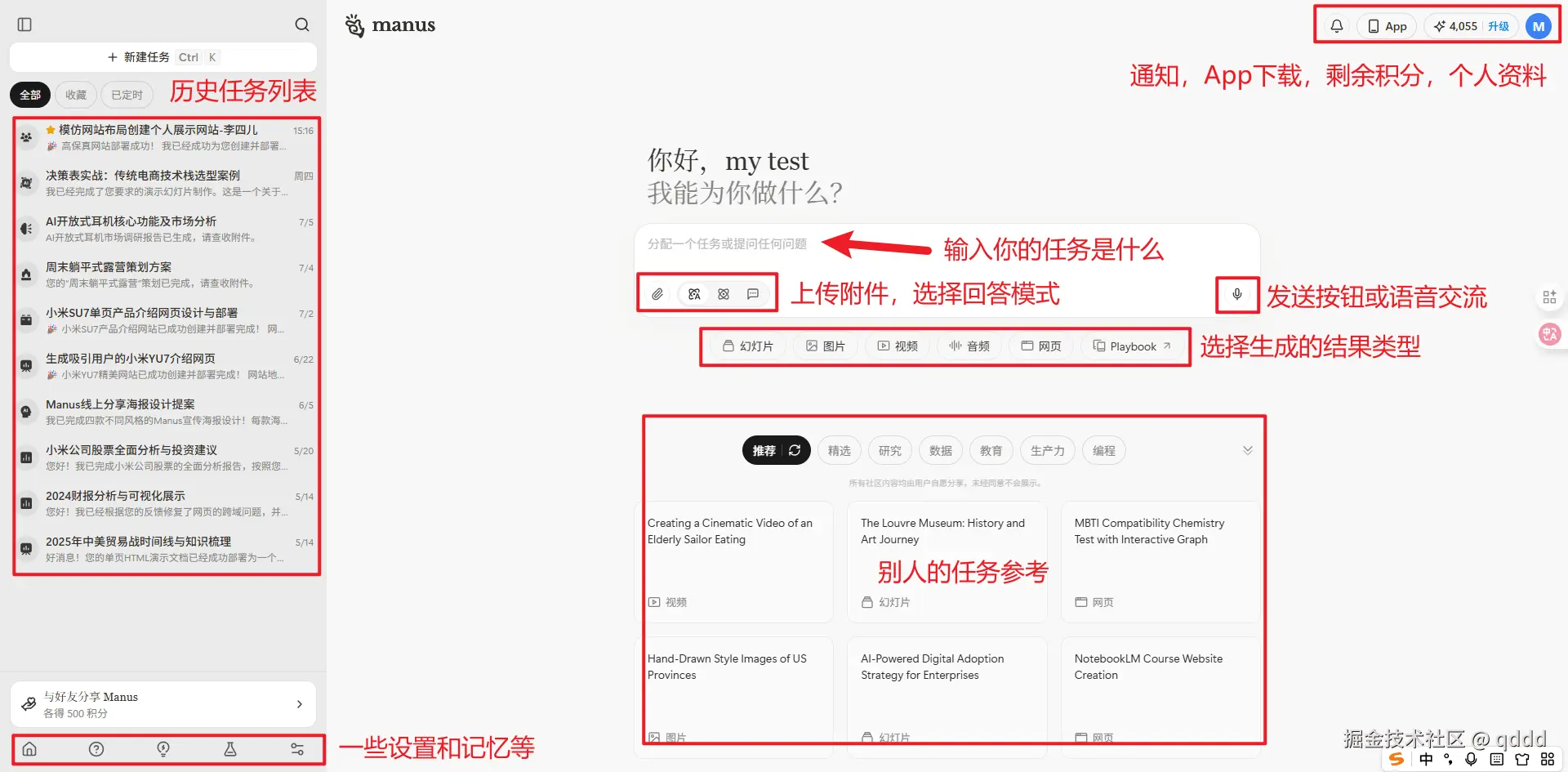
Task: Click the Sogou S input method icon
Action: [x=1396, y=759]
